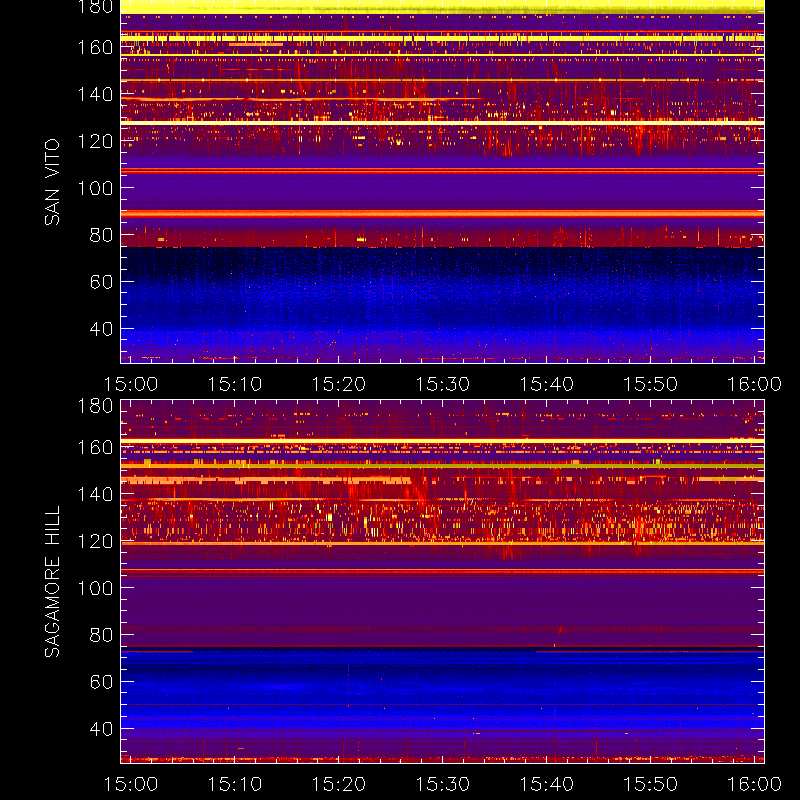Click 15:40 time label under San Vito plot
This screenshot has width=800, height=800.
pos(546,384)
